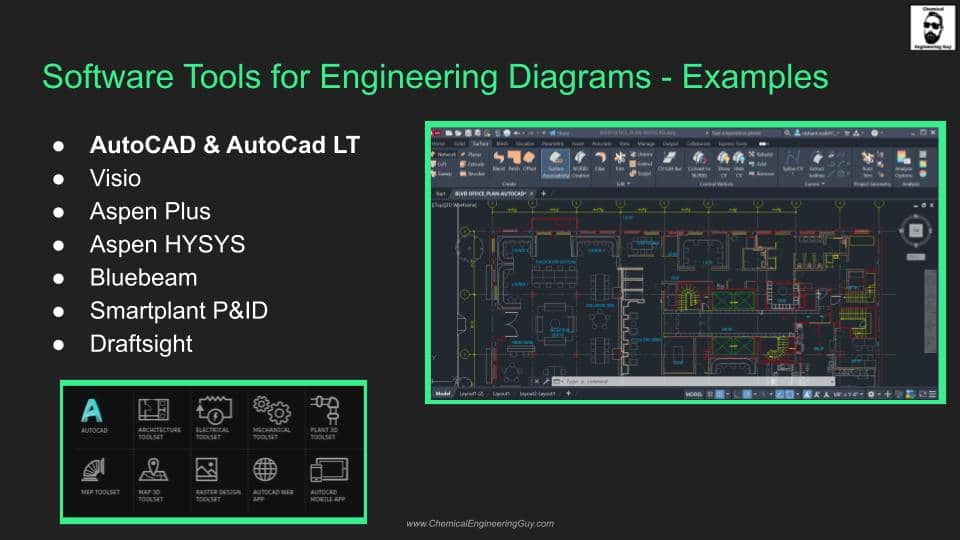Open the workspace switching gear in status bar
960x540 pixels.
coord(871,394)
